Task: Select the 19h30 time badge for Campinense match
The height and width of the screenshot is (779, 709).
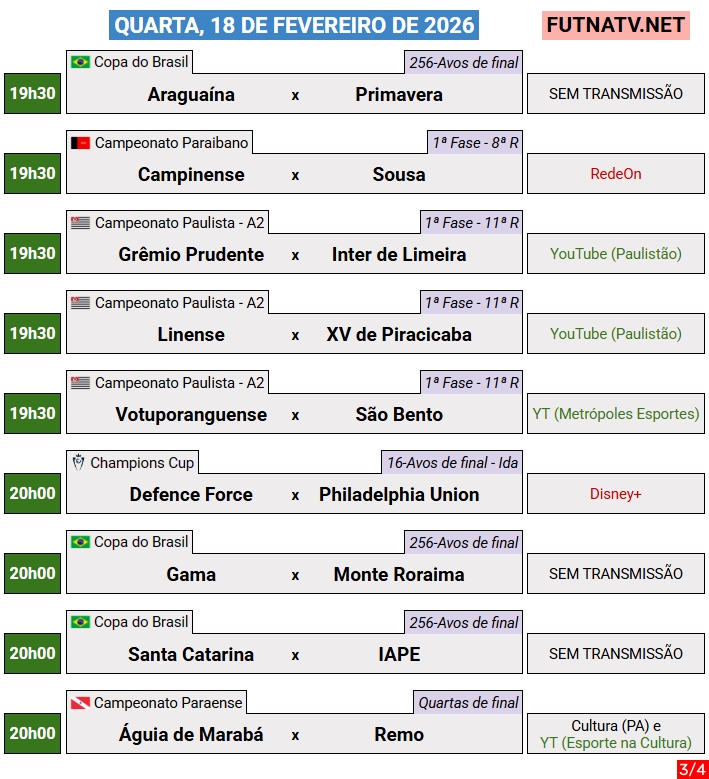Action: pos(32,174)
